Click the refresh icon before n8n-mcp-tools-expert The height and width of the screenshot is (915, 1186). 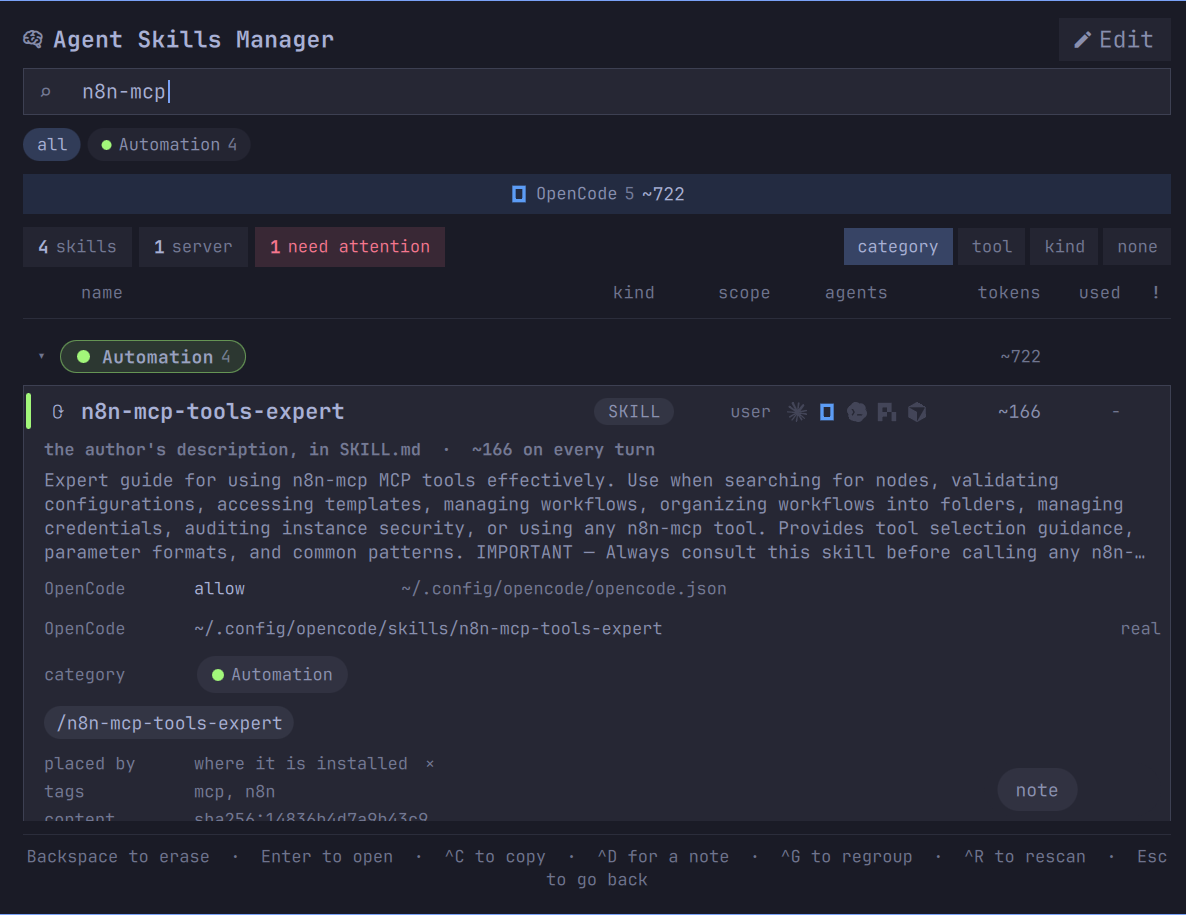click(57, 412)
